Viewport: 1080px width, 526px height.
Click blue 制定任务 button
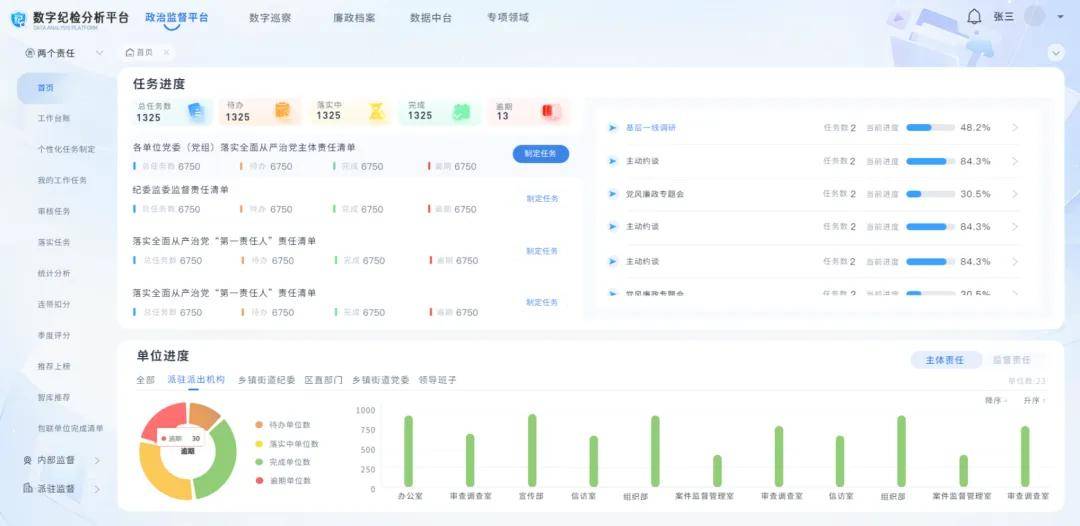541,154
